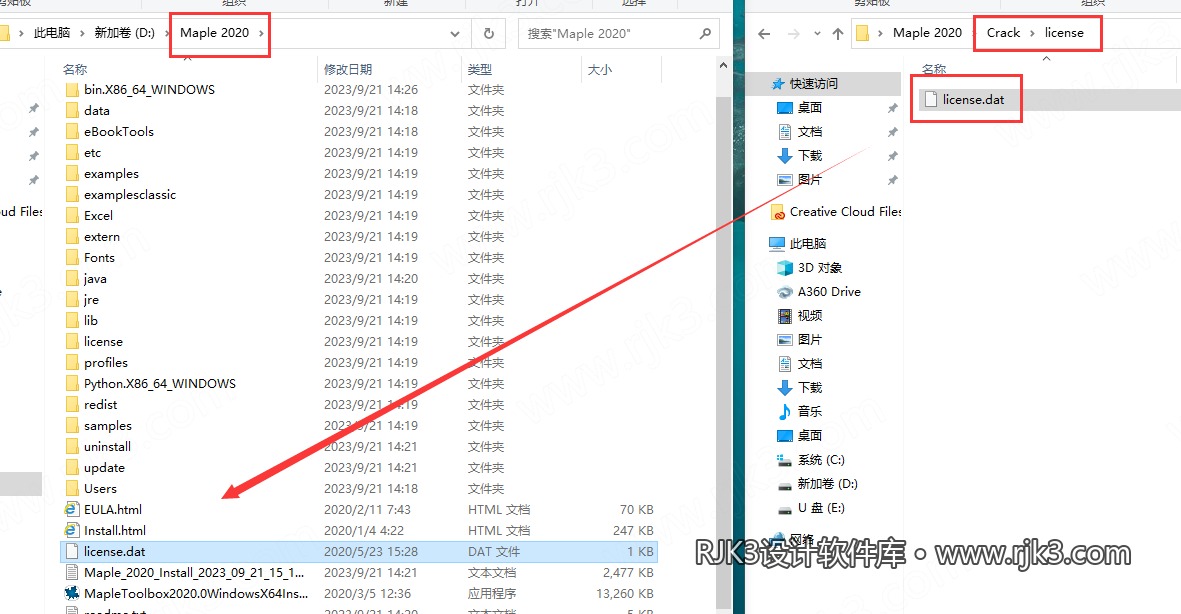The image size is (1181, 614).
Task: Select 此电脑 in the navigation pane
Action: tap(807, 243)
